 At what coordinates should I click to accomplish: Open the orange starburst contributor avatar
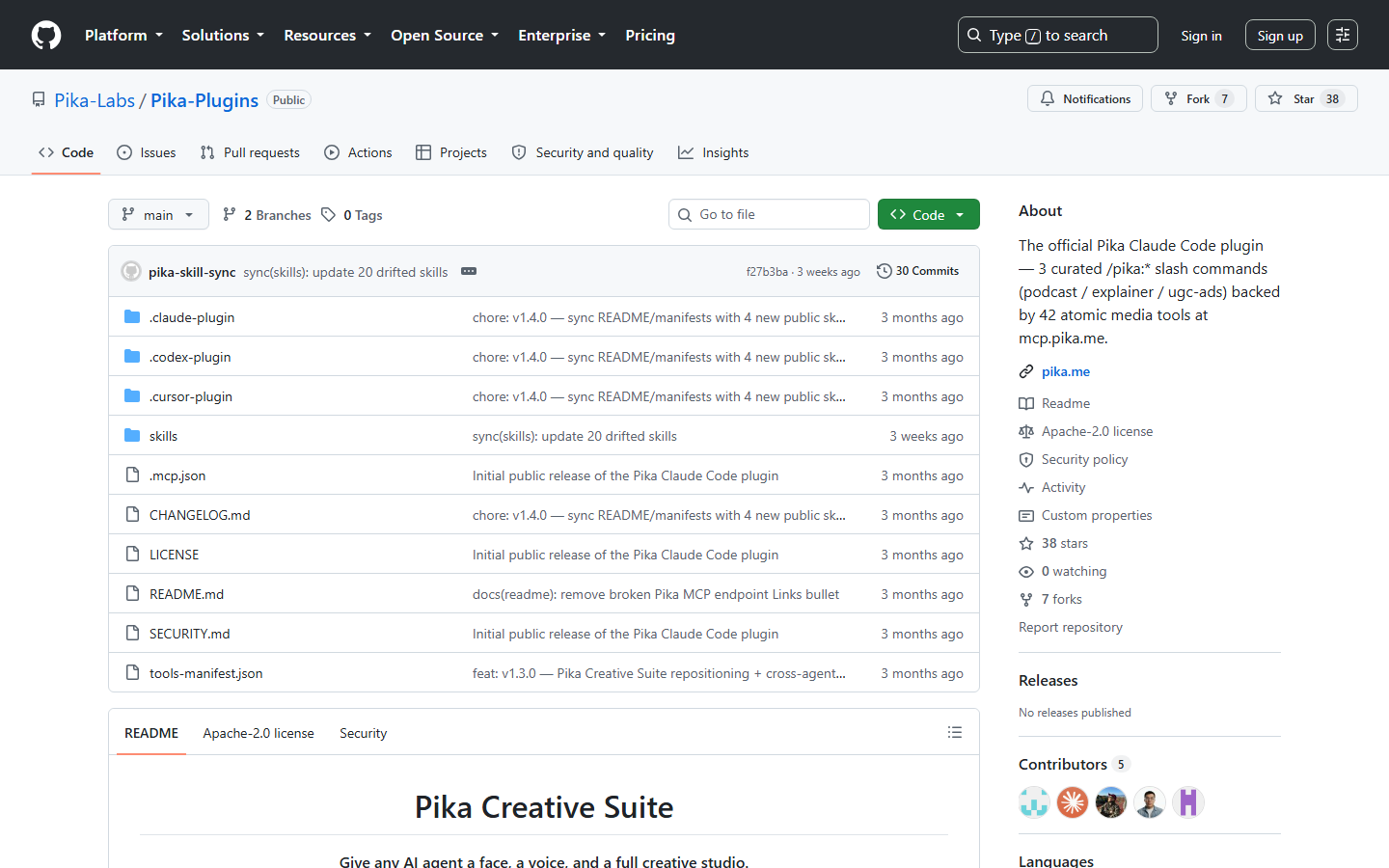click(x=1073, y=802)
